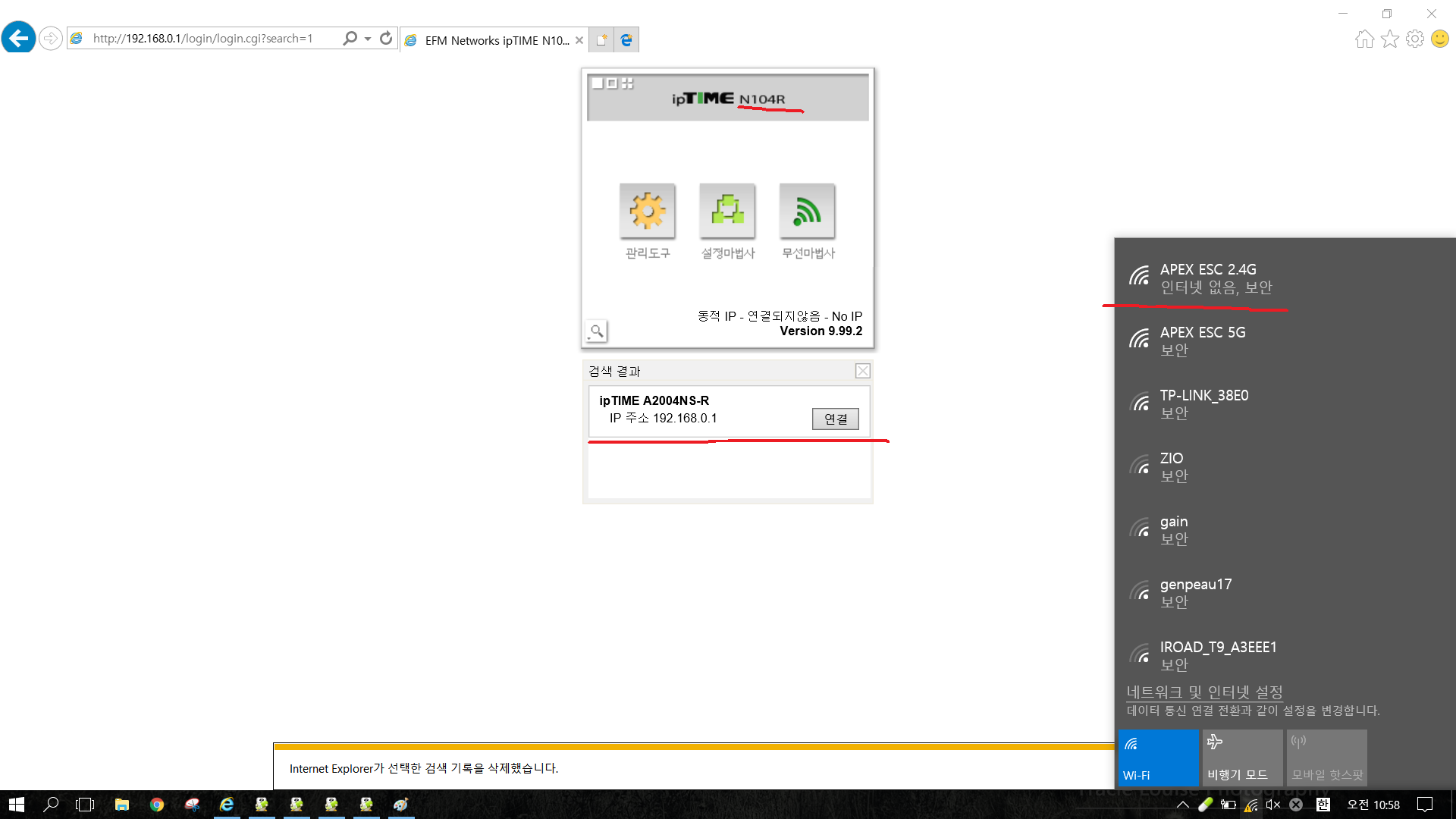Select the APEX ESC 5G network
This screenshot has width=1456, height=819.
click(x=1285, y=341)
